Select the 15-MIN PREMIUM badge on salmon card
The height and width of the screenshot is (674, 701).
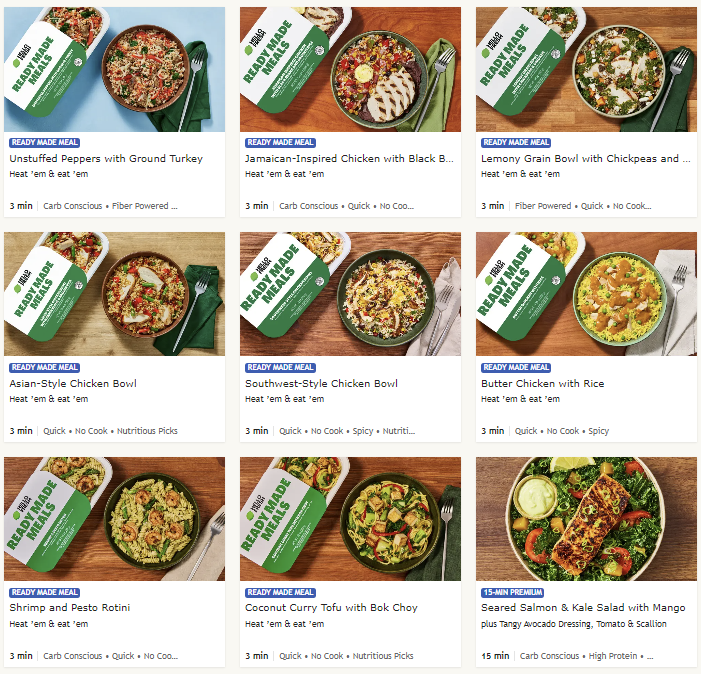pos(512,592)
